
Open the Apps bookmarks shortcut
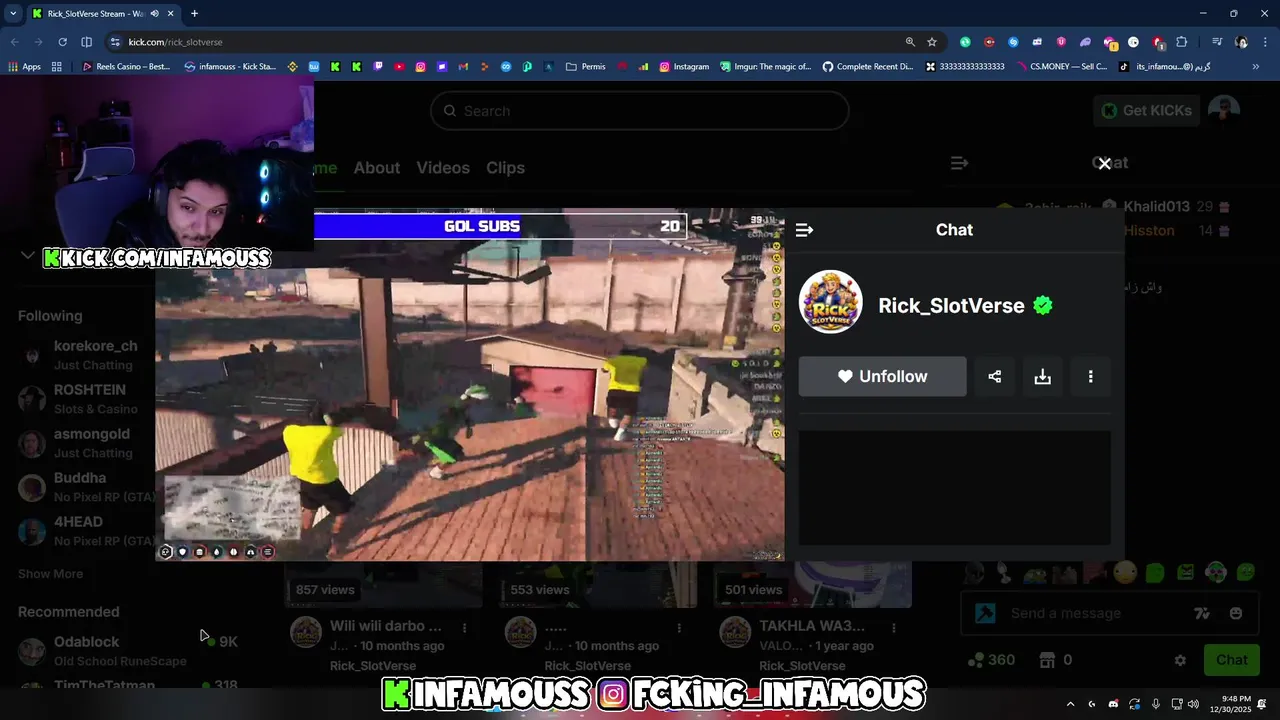click(24, 67)
